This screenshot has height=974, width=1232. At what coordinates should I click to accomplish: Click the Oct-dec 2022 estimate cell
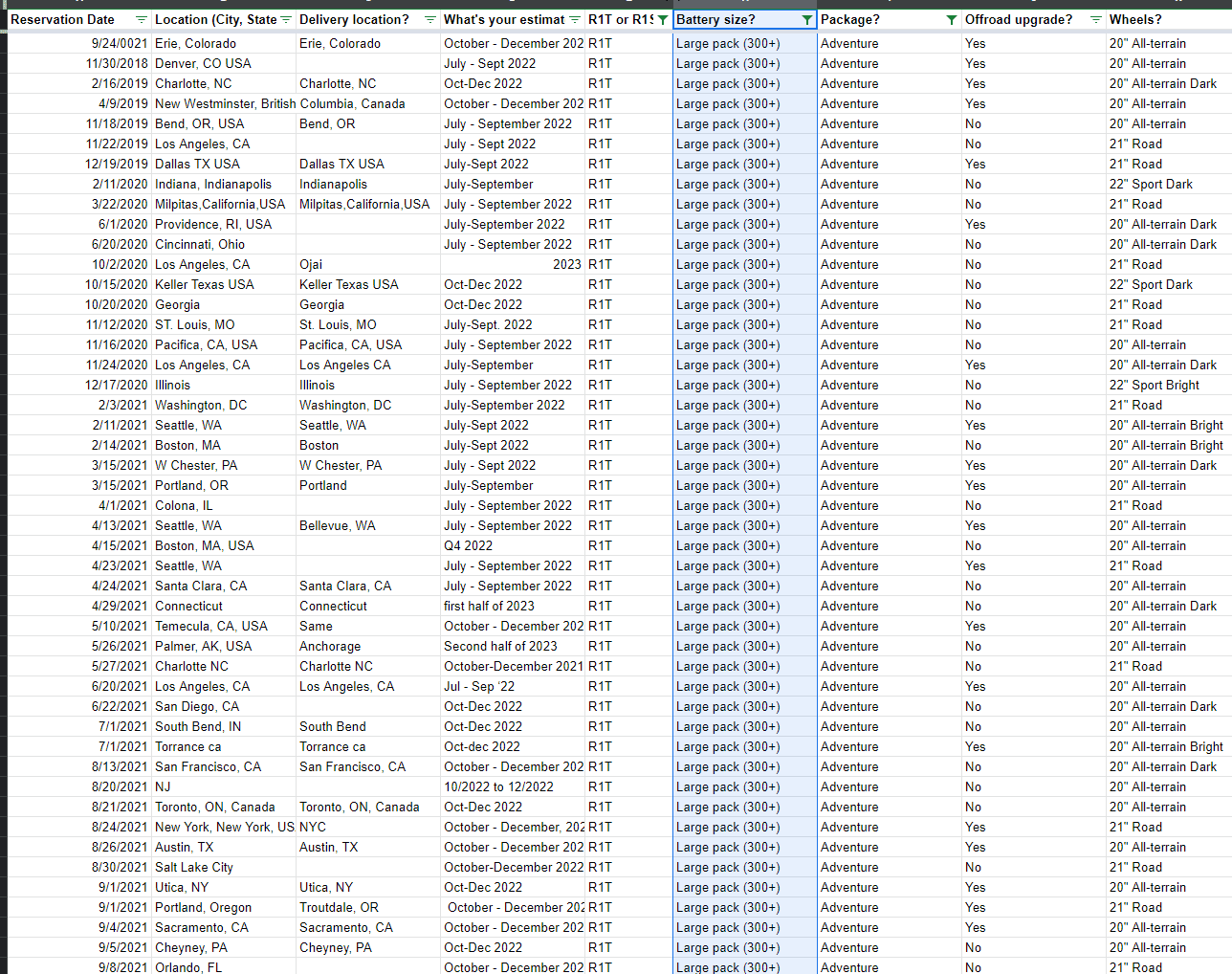point(513,747)
